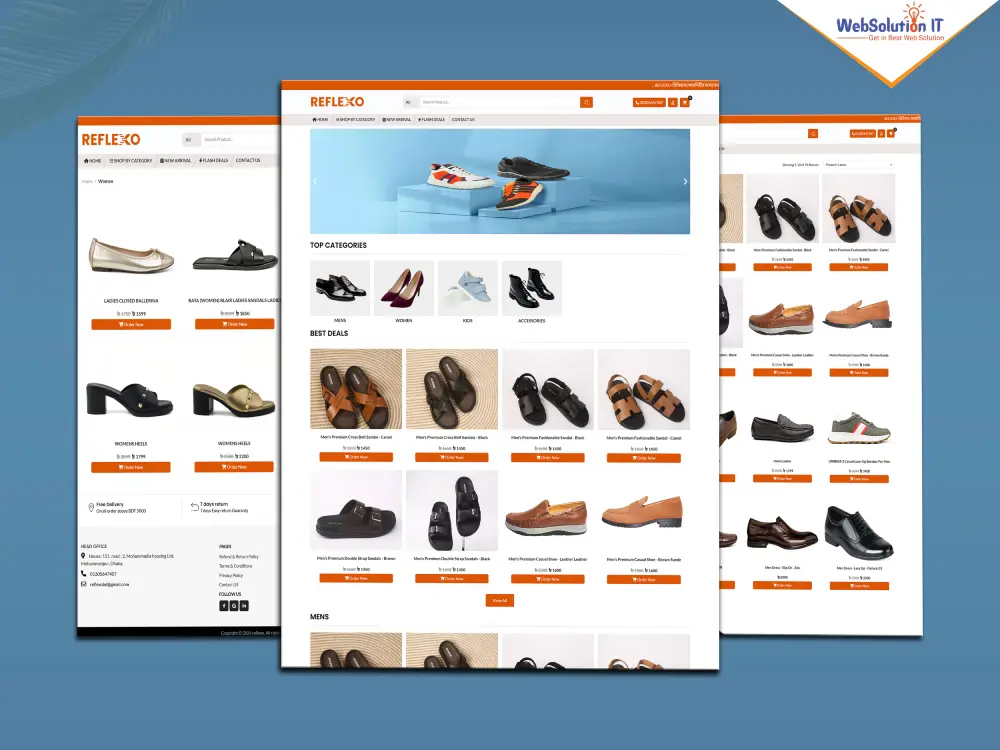Viewport: 1000px width, 750px height.
Task: Open CONTACT US in left page navbar
Action: click(248, 161)
